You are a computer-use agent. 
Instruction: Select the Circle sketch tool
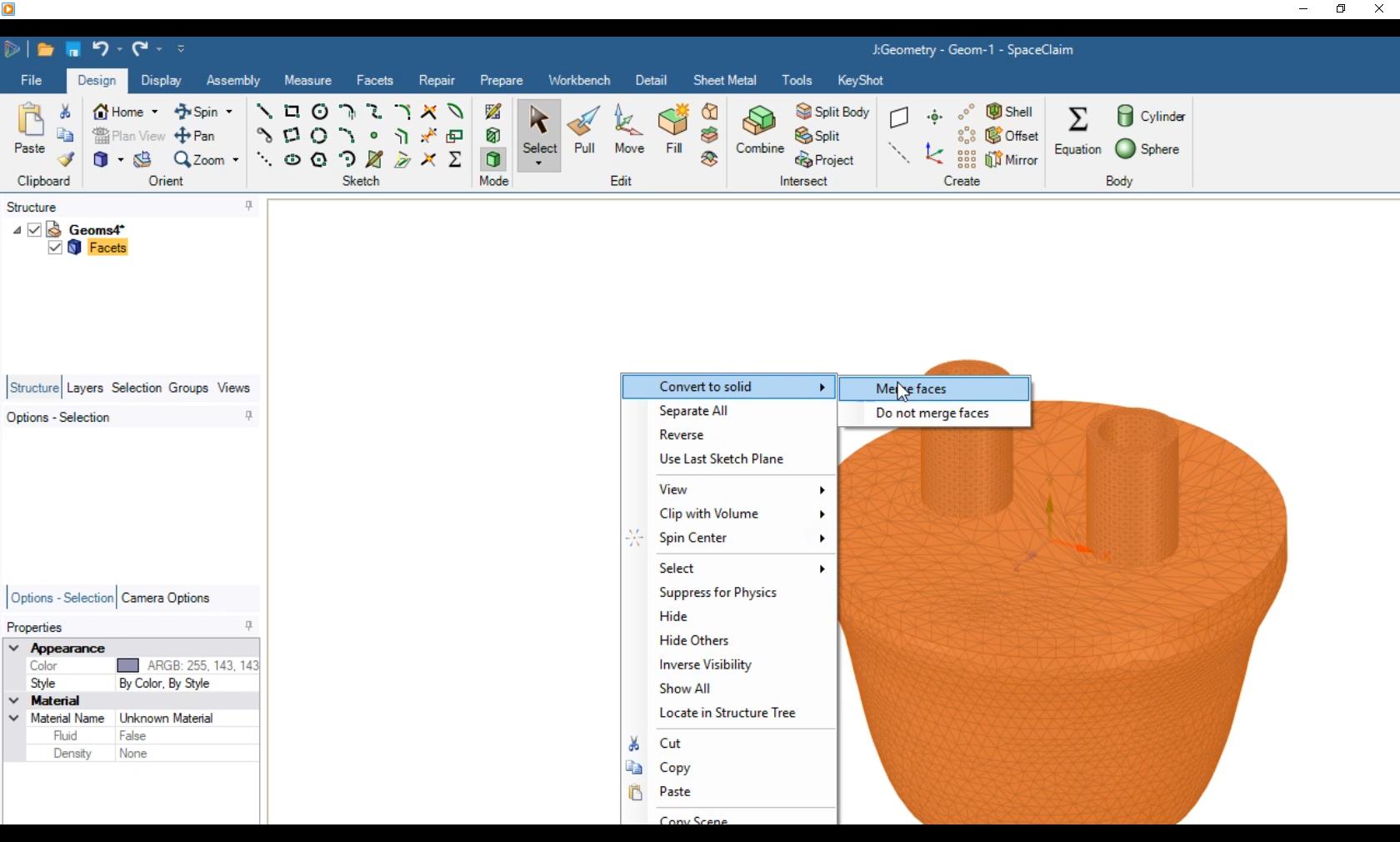319,112
